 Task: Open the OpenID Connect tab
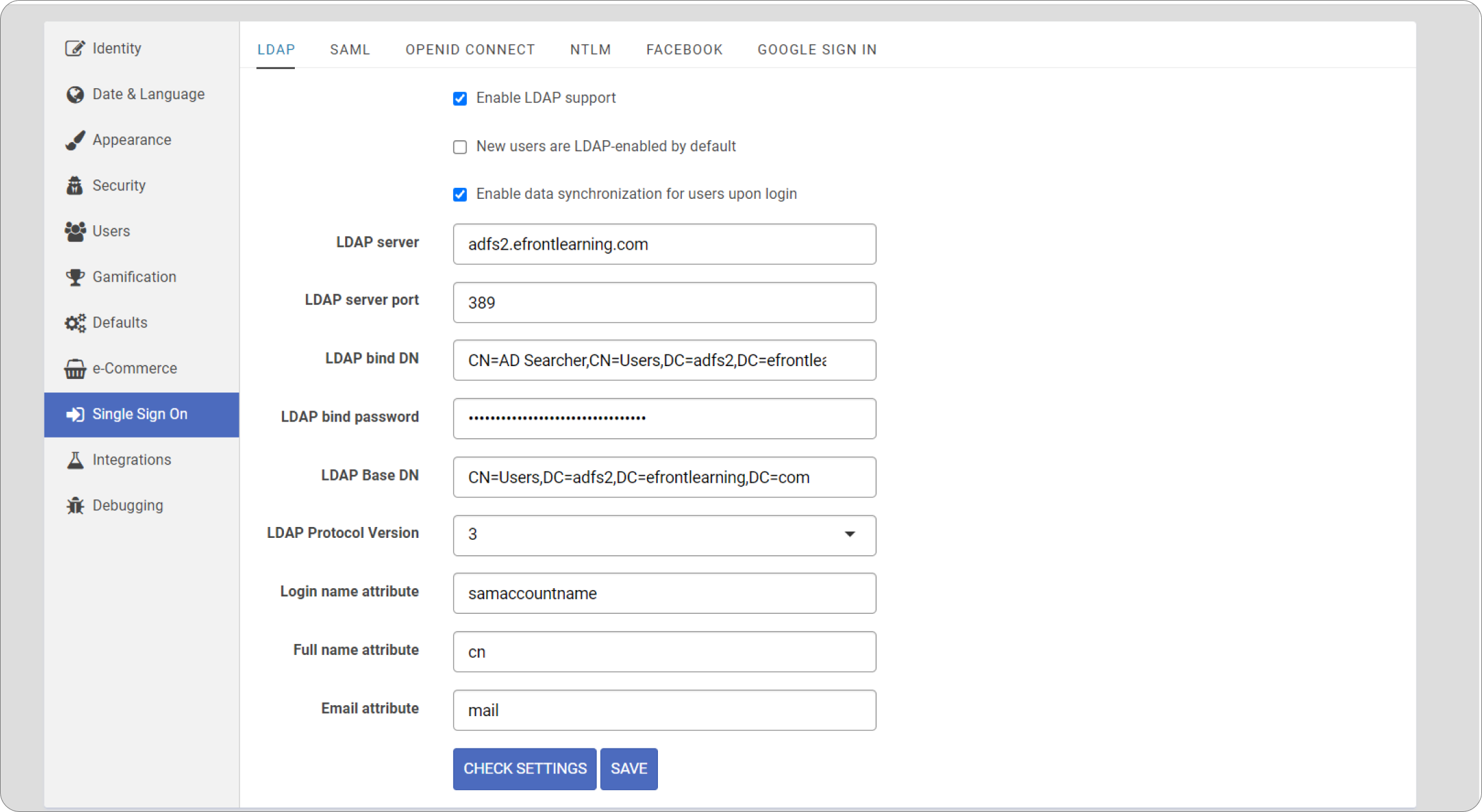(x=470, y=50)
